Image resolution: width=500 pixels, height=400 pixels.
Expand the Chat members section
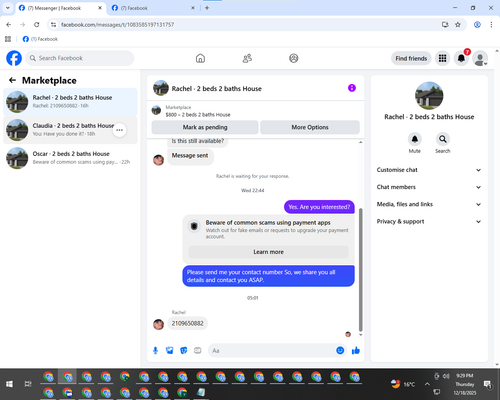[429, 187]
